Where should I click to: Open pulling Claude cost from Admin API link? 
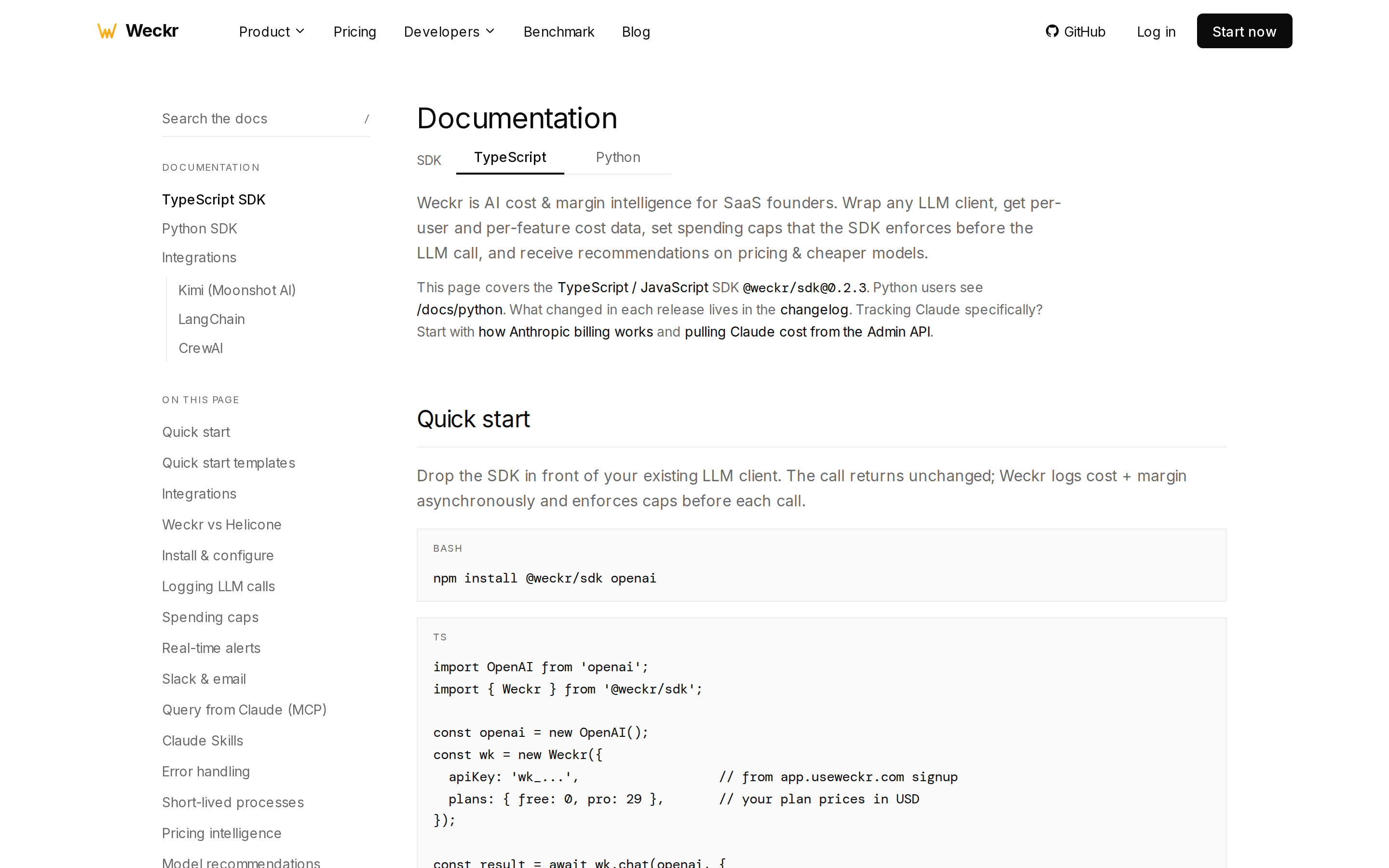[x=807, y=332]
